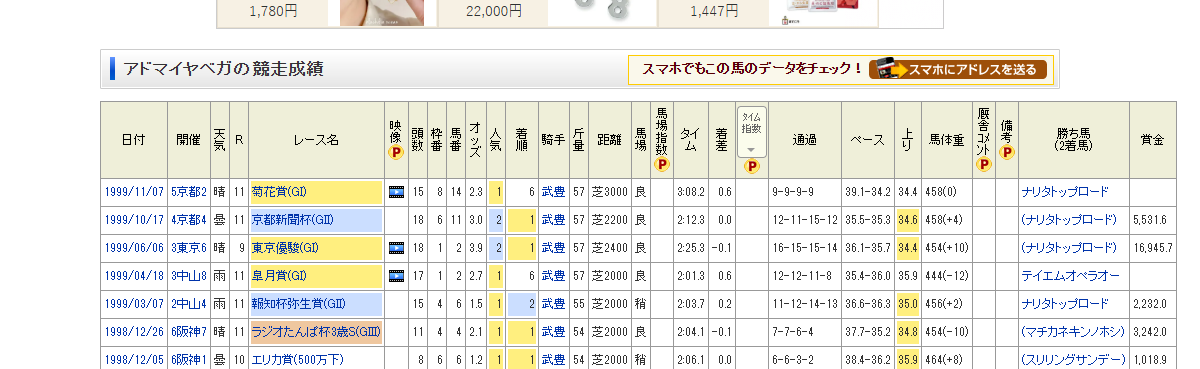This screenshot has height=369, width=1200.
Task: Click the prize value 16,945.7
Action: pos(1153,247)
